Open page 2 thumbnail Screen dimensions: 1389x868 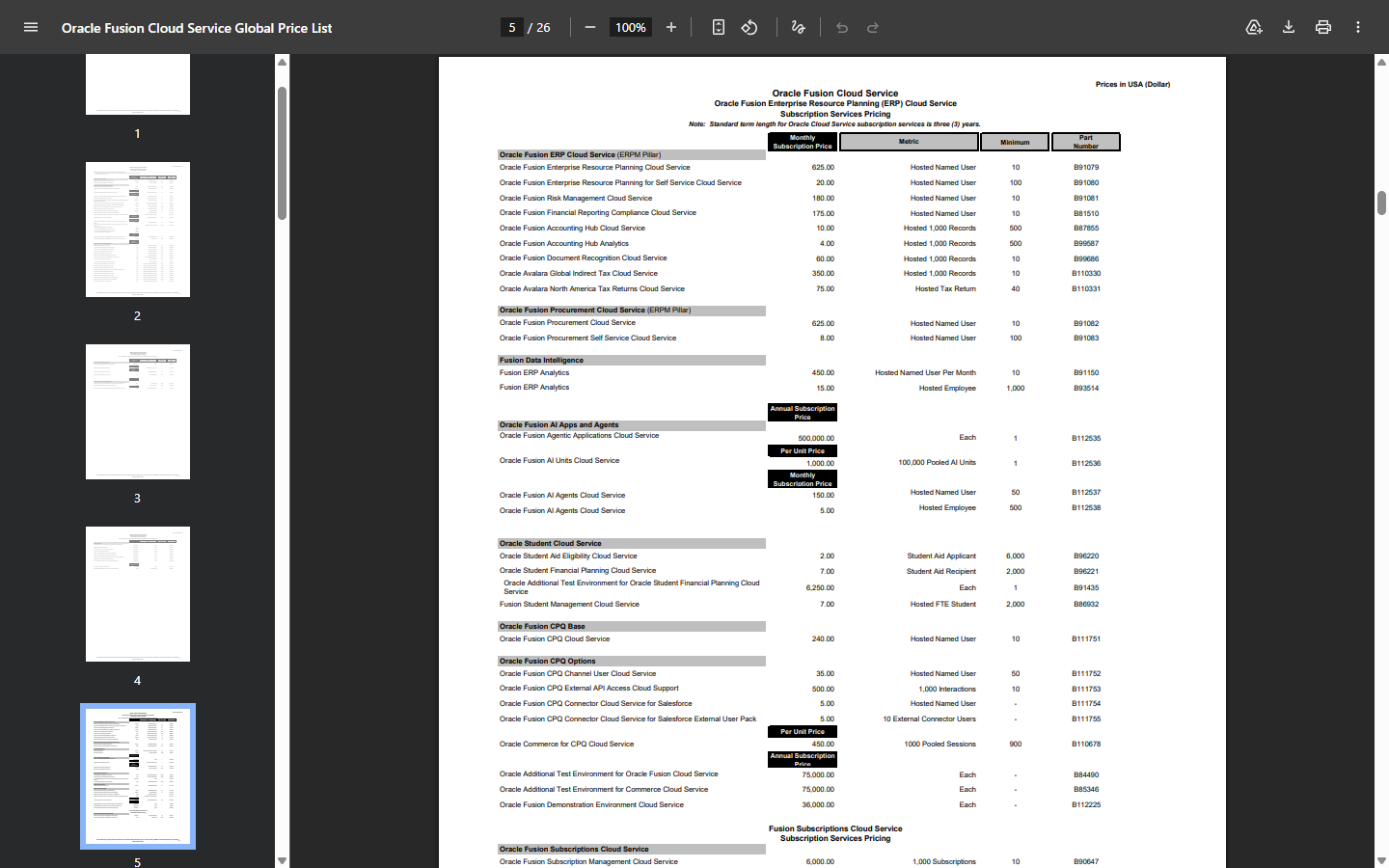point(138,230)
